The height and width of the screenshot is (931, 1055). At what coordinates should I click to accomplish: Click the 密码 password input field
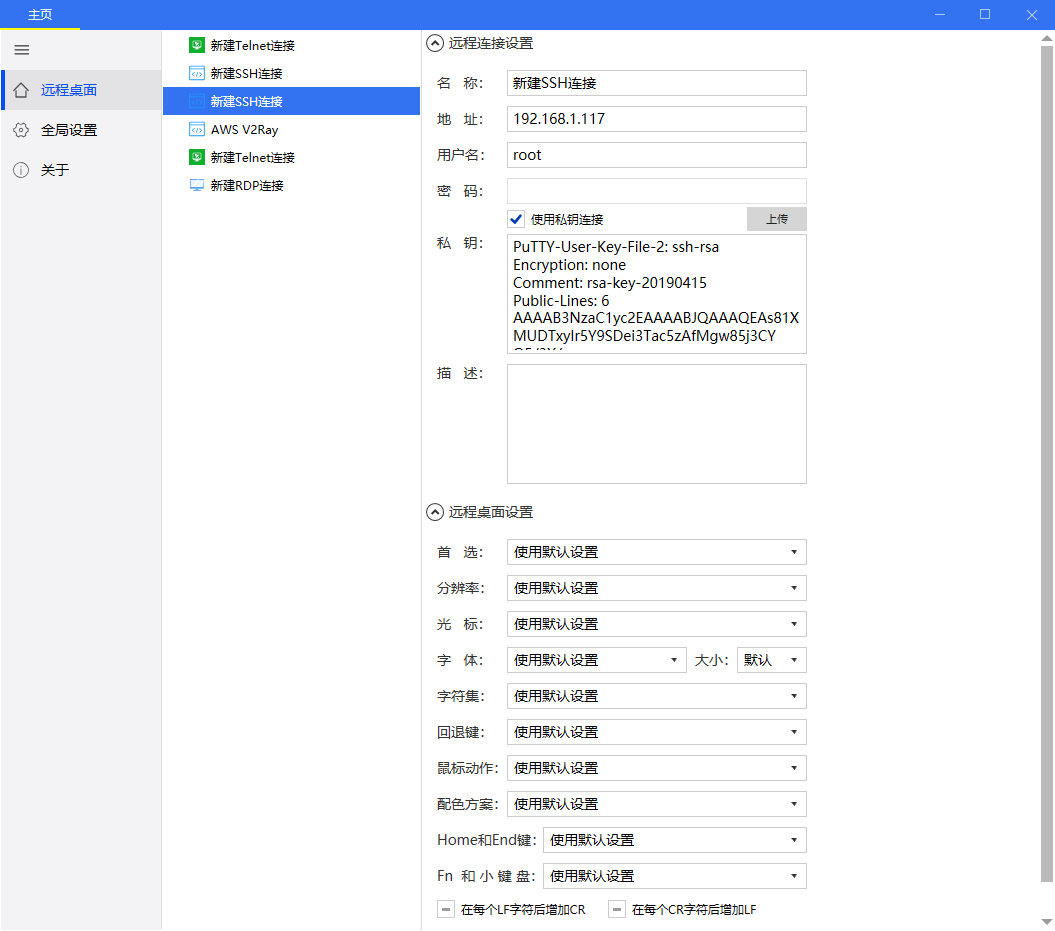(x=656, y=190)
